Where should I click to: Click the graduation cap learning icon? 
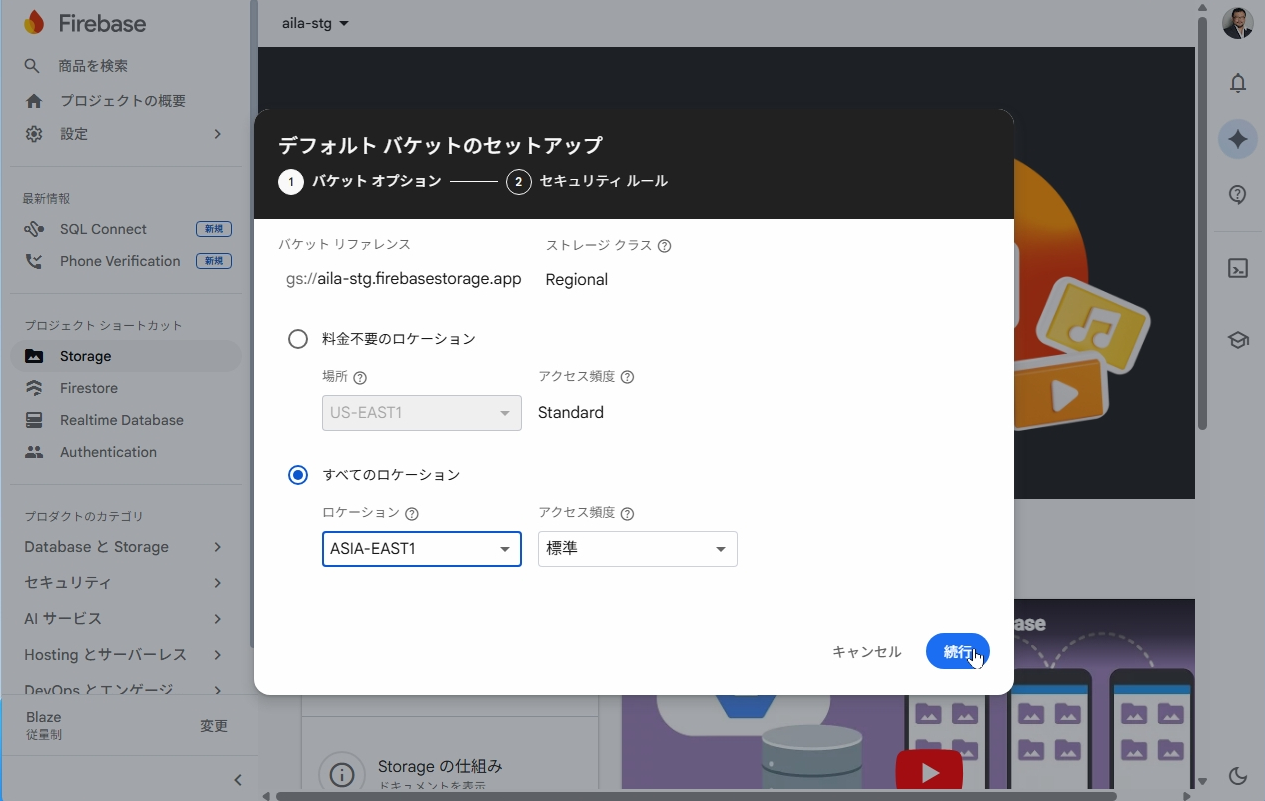pos(1238,340)
